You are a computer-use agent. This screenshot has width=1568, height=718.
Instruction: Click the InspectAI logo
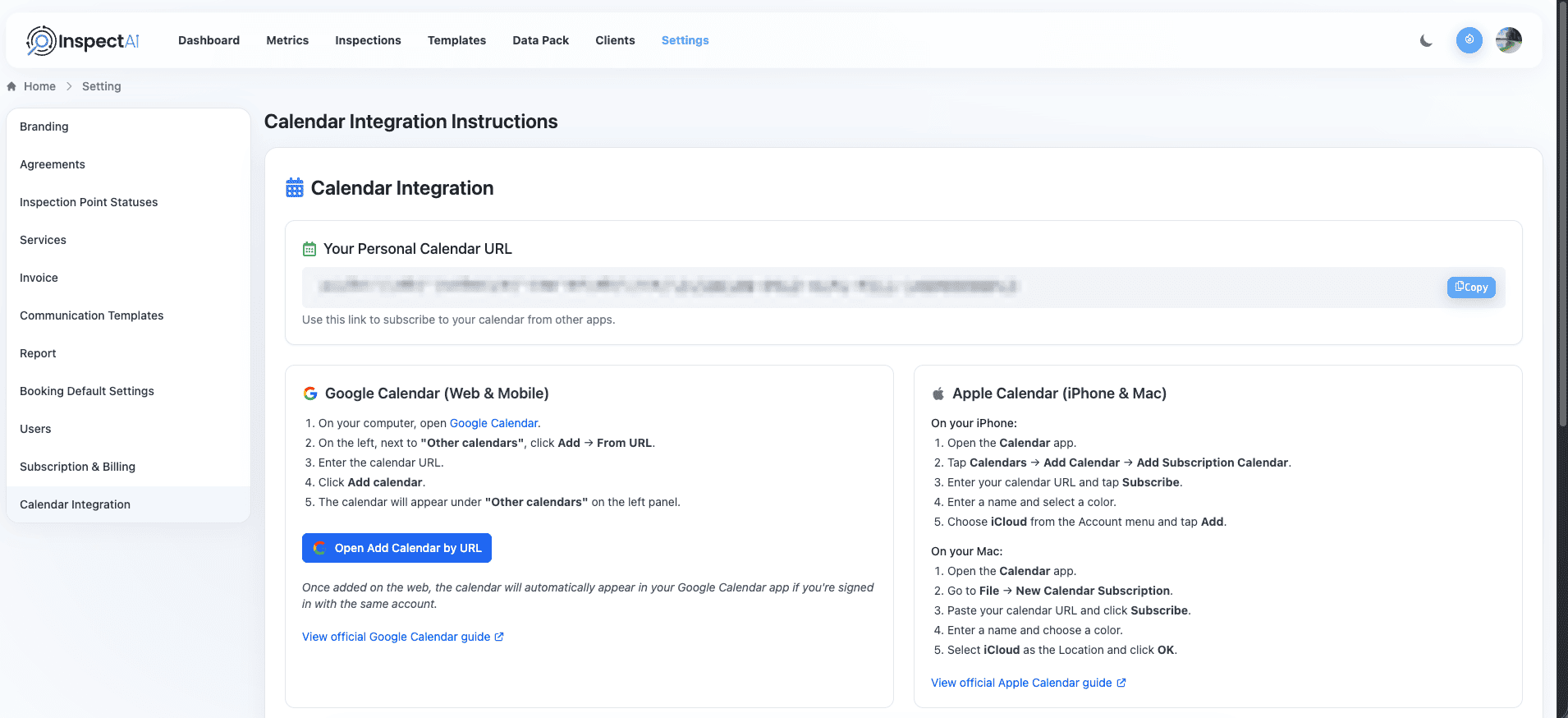(x=82, y=40)
